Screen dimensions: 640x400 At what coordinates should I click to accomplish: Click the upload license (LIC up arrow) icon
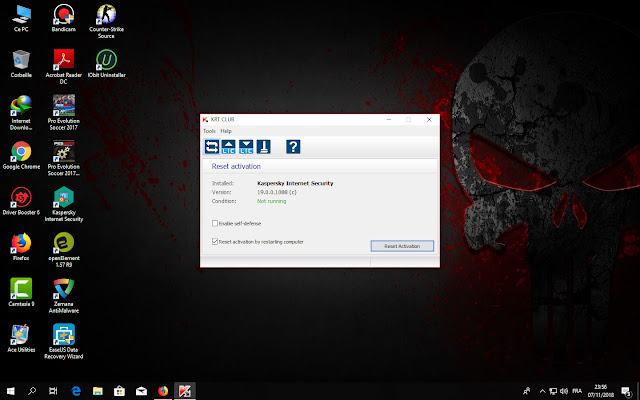[229, 147]
